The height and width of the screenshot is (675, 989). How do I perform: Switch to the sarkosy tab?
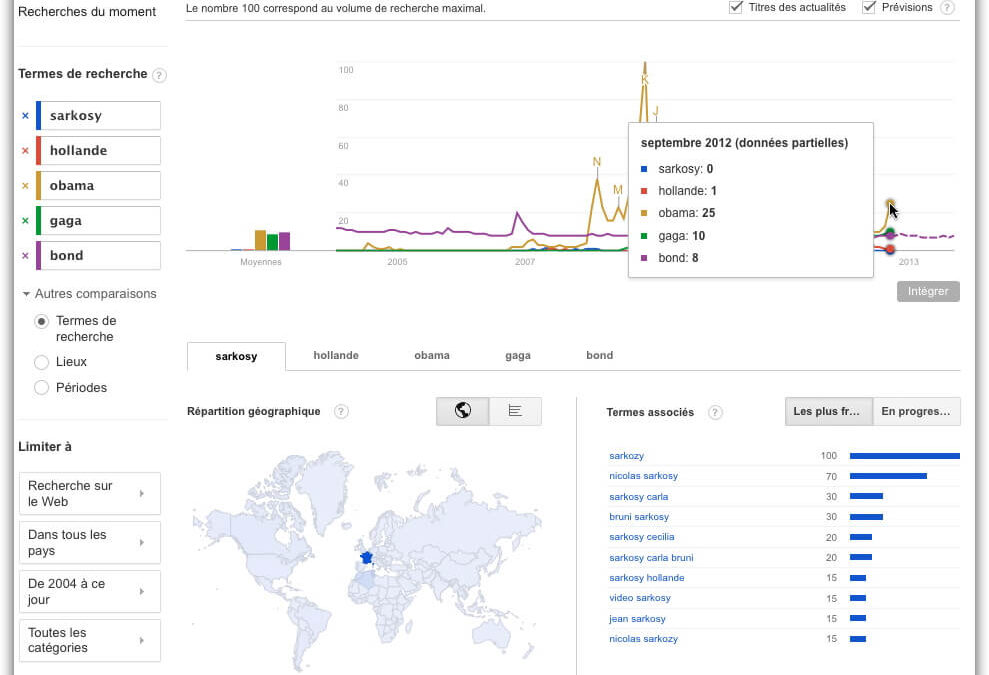237,356
